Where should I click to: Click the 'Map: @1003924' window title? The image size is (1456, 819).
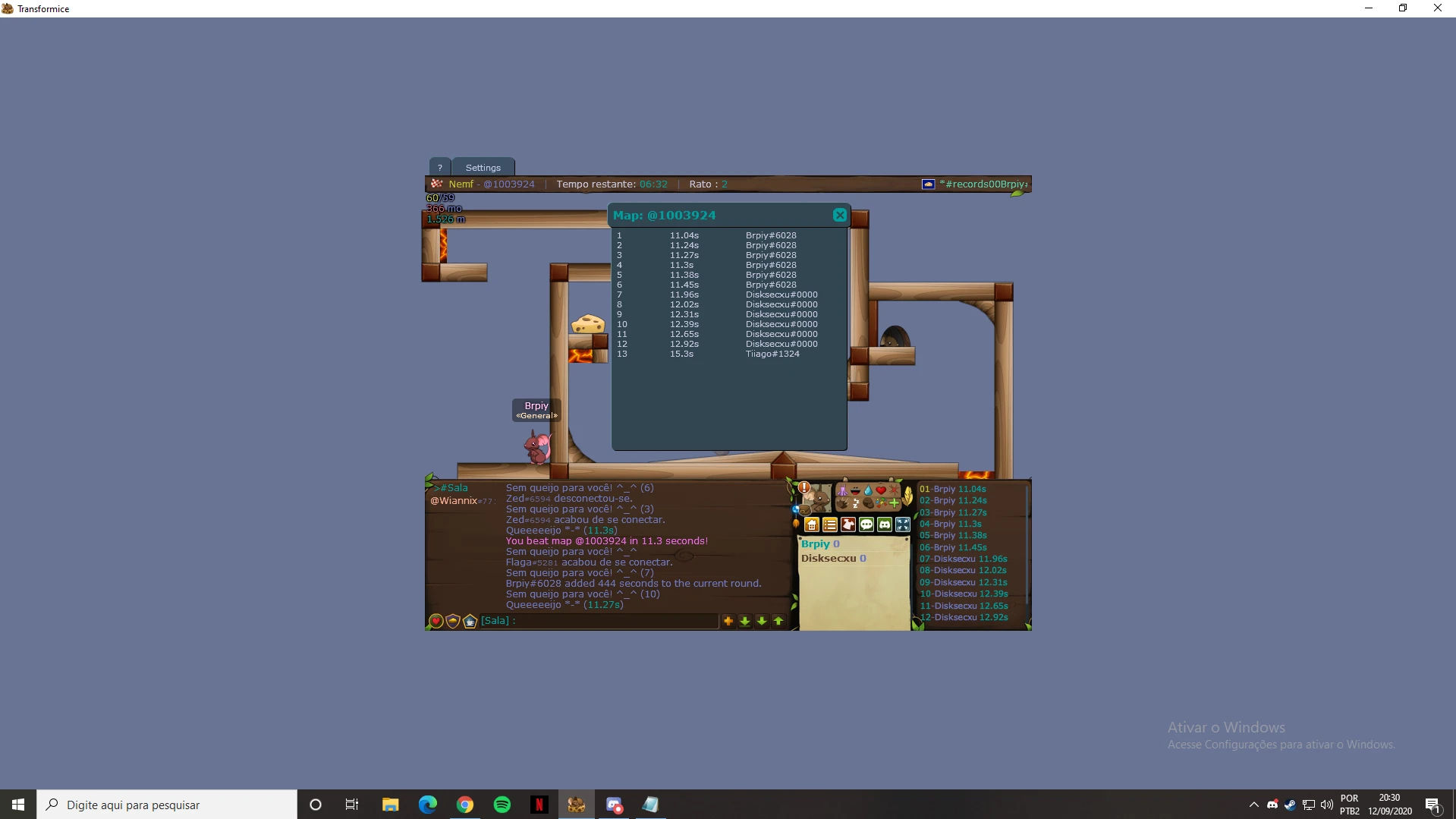point(664,216)
